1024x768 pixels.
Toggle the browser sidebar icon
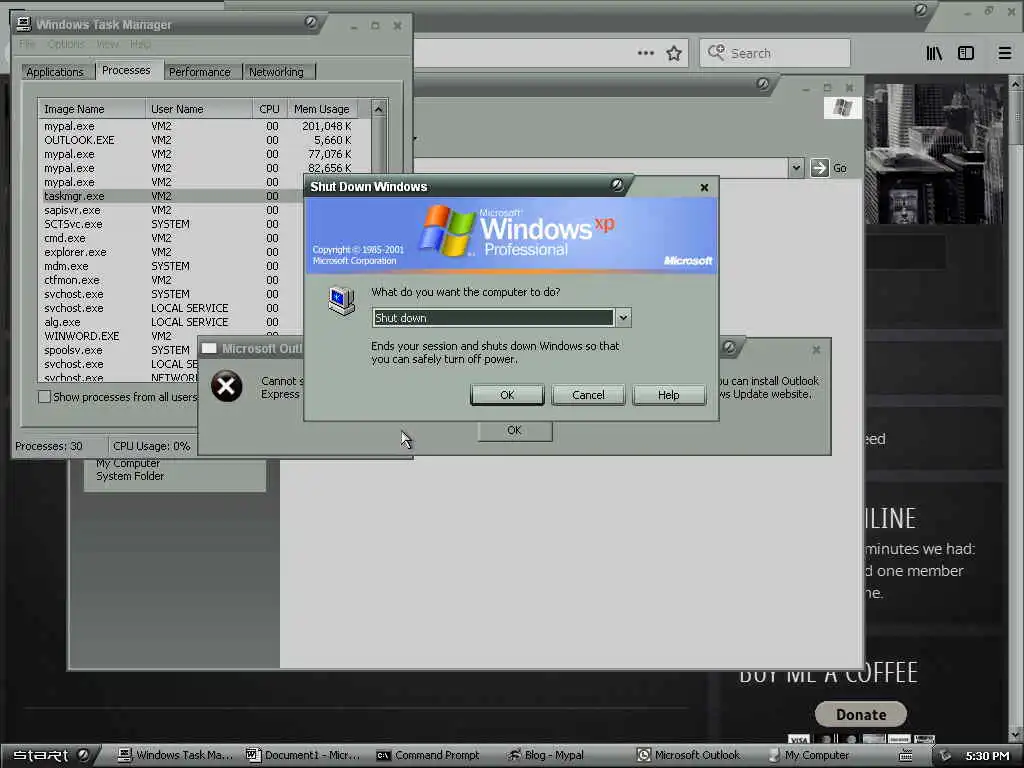click(x=966, y=53)
